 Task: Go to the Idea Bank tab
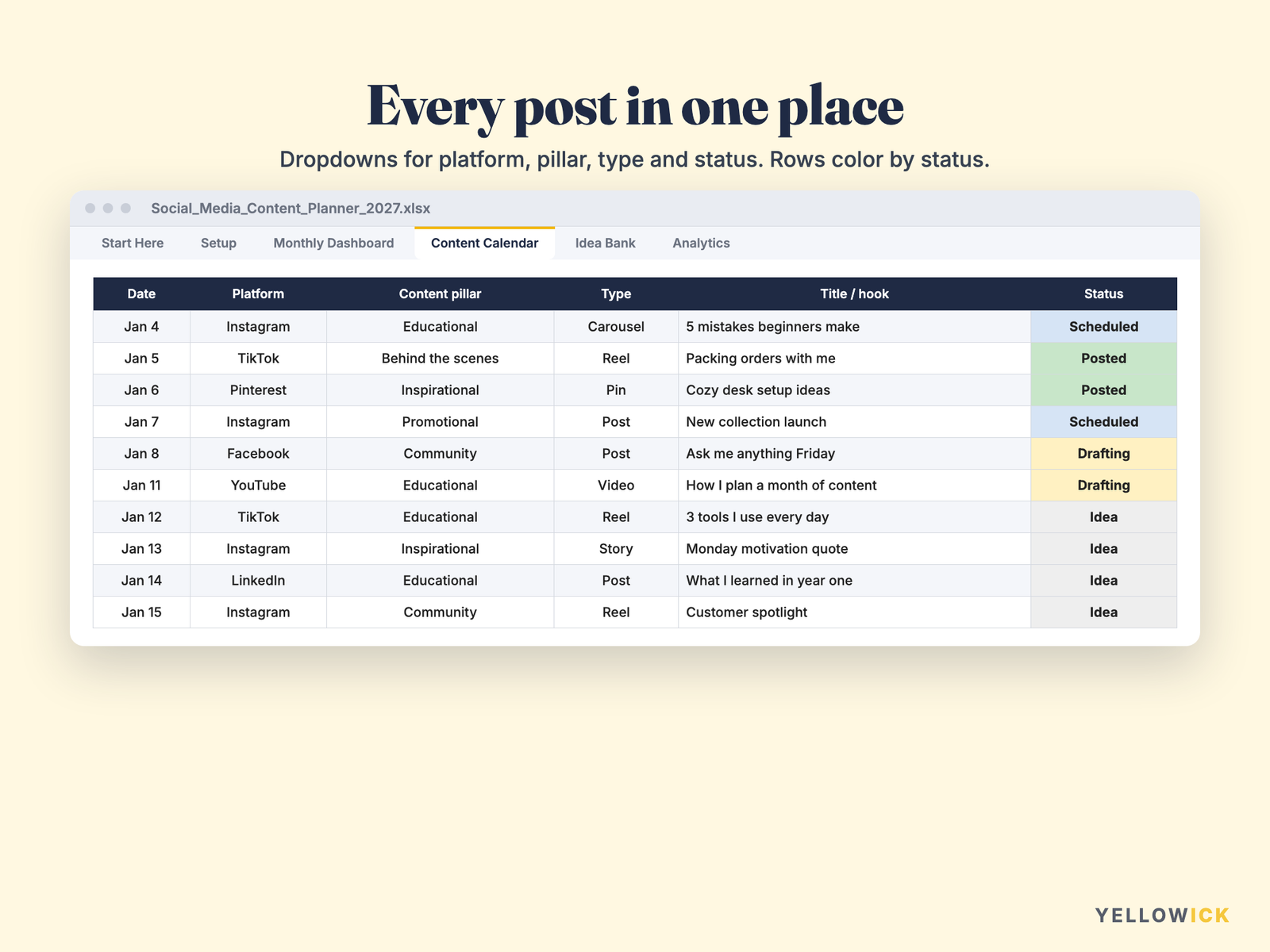605,243
